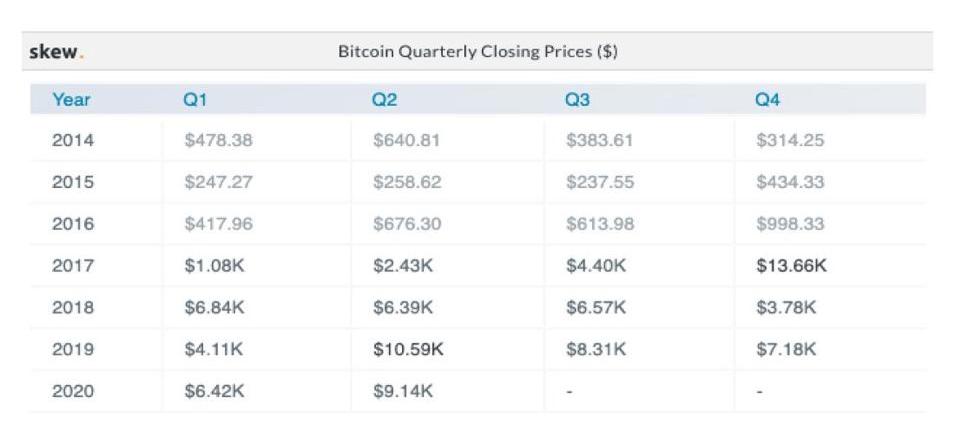This screenshot has height=446, width=954.
Task: Click the 2015 Q4 value $434.33
Action: 790,182
